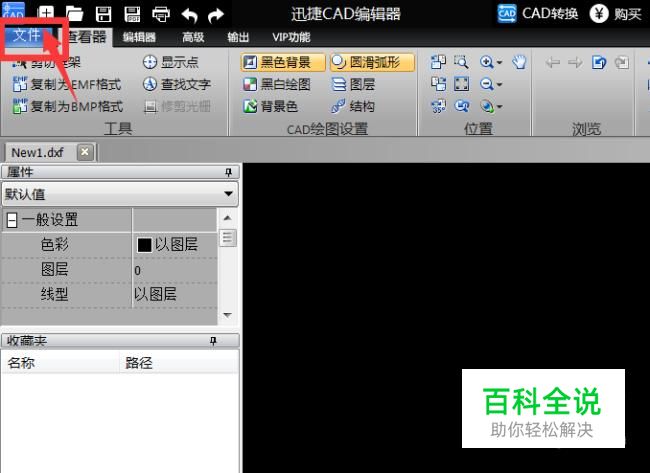Toggle the 黑色背景 option

click(x=283, y=62)
